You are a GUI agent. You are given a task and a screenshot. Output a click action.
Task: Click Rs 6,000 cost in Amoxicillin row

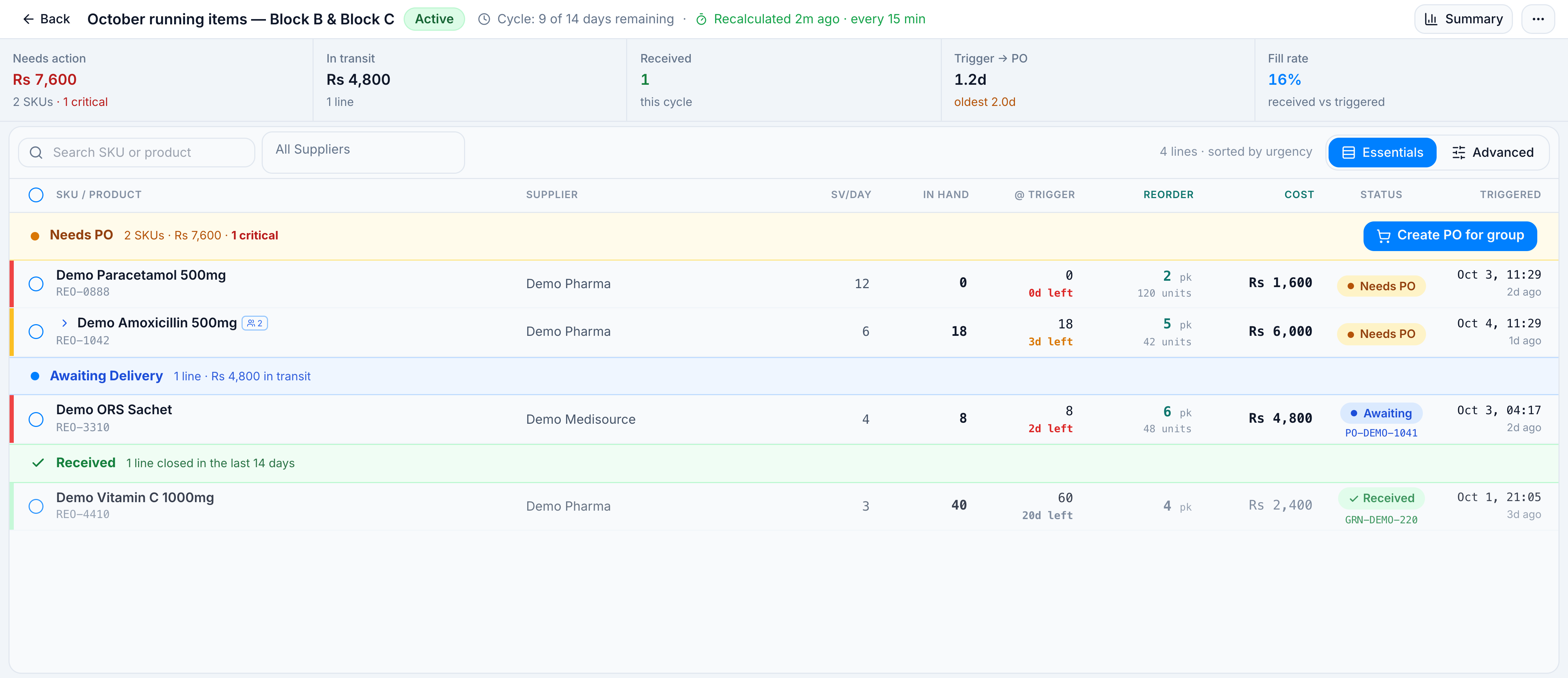point(1280,332)
